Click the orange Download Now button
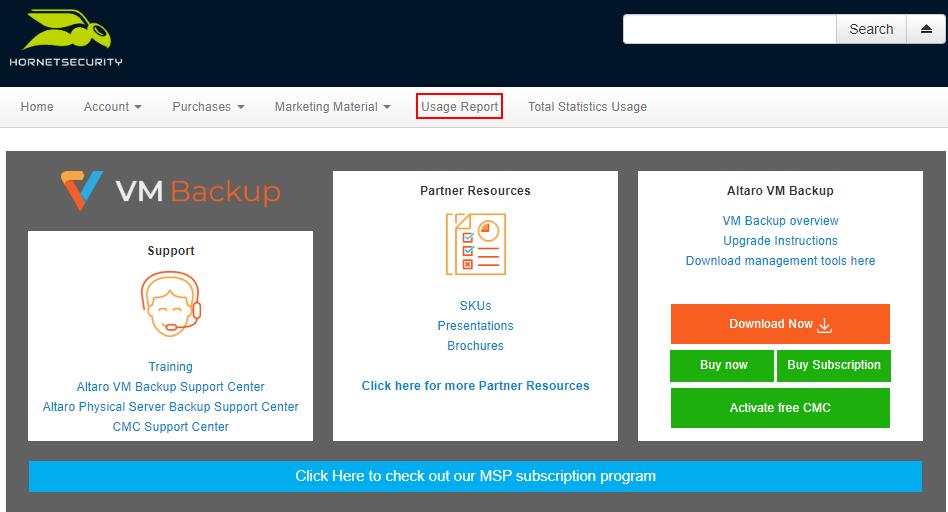The width and height of the screenshot is (948, 512). (x=780, y=324)
